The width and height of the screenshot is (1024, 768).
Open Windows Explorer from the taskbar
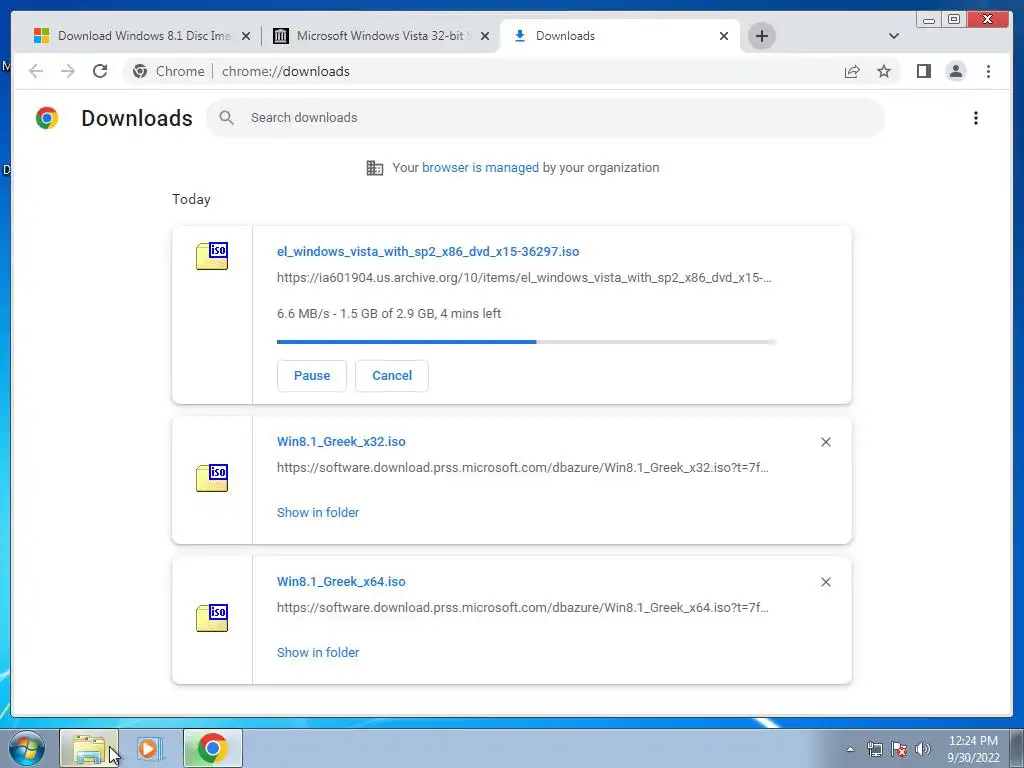click(89, 748)
